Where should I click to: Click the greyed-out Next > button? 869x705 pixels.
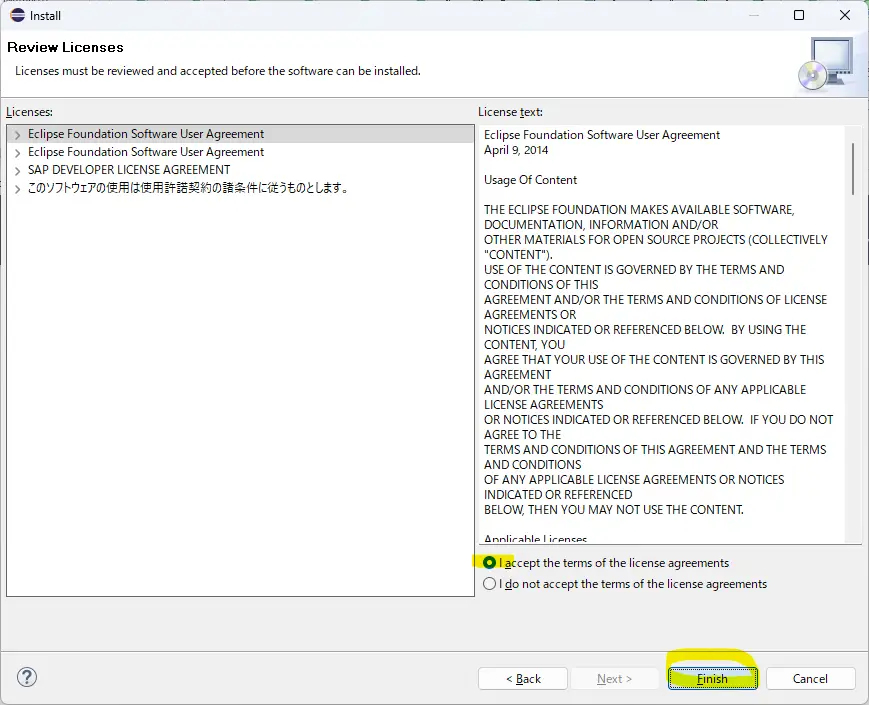pyautogui.click(x=614, y=678)
